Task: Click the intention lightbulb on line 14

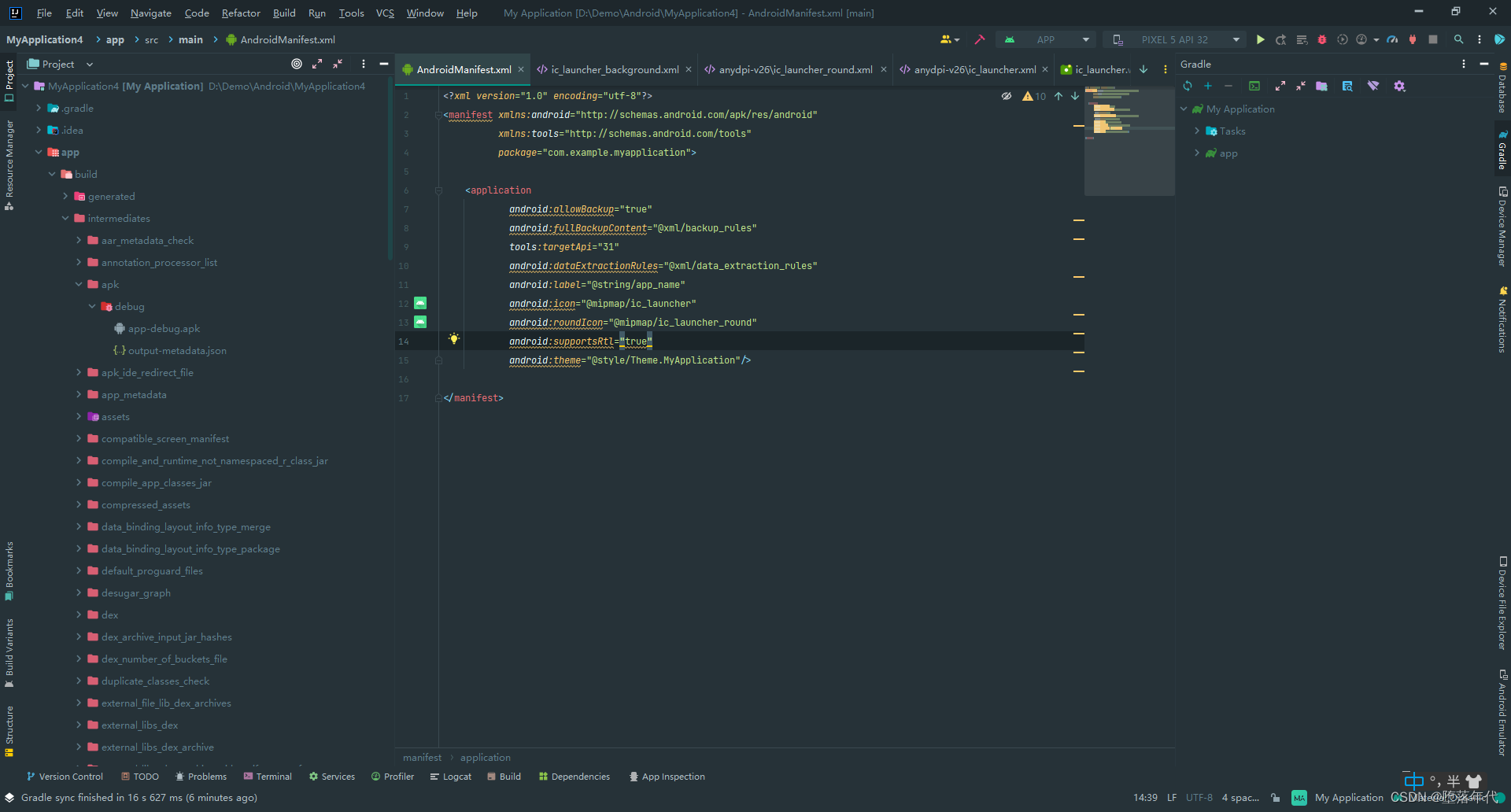Action: 454,339
